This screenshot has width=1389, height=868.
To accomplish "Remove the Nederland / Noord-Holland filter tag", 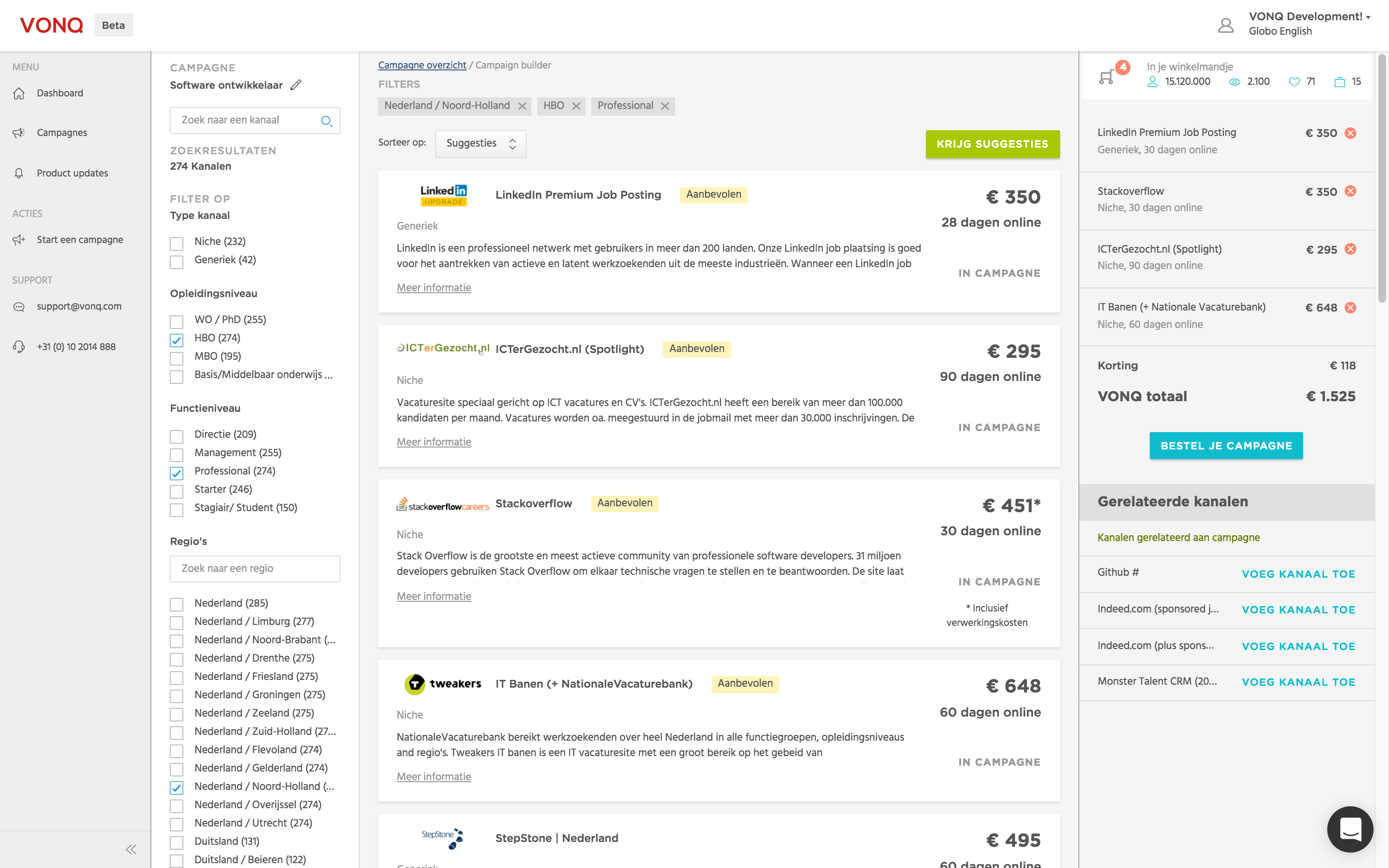I will coord(522,106).
